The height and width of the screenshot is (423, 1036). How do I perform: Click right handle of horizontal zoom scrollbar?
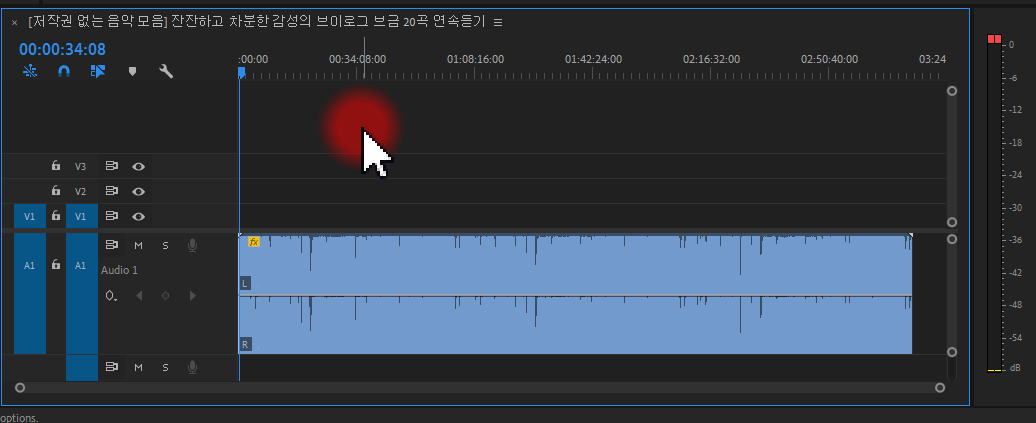940,387
